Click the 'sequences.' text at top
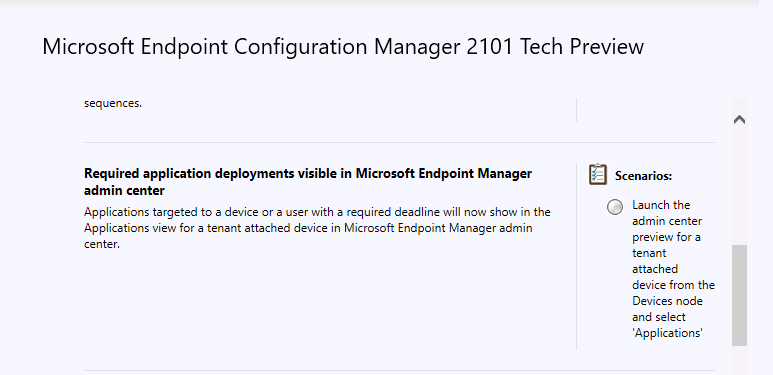This screenshot has height=375, width=773. pyautogui.click(x=113, y=103)
